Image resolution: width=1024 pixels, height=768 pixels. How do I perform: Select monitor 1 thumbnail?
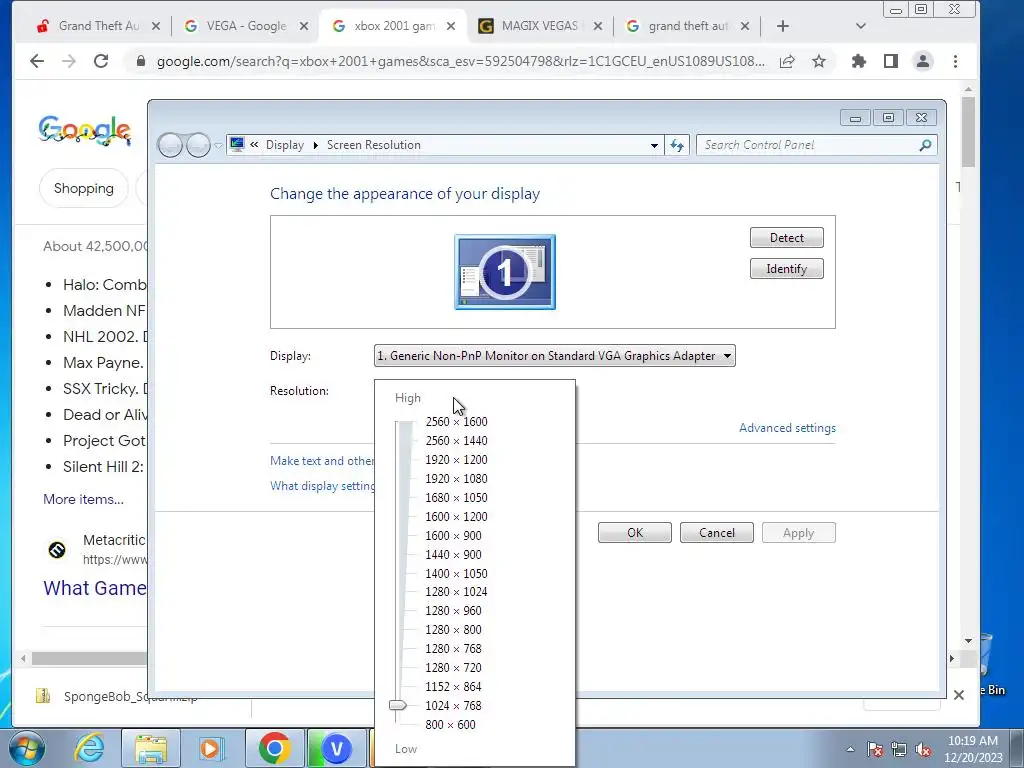505,272
